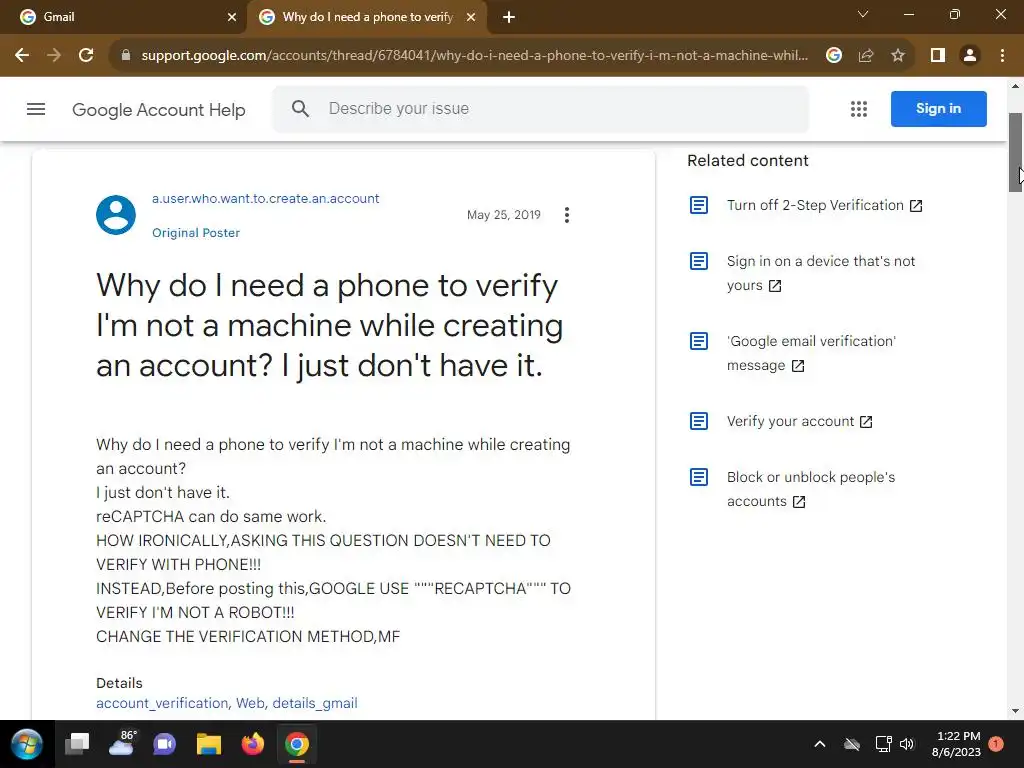1024x768 pixels.
Task: Click the address bar URL
Action: pos(474,56)
